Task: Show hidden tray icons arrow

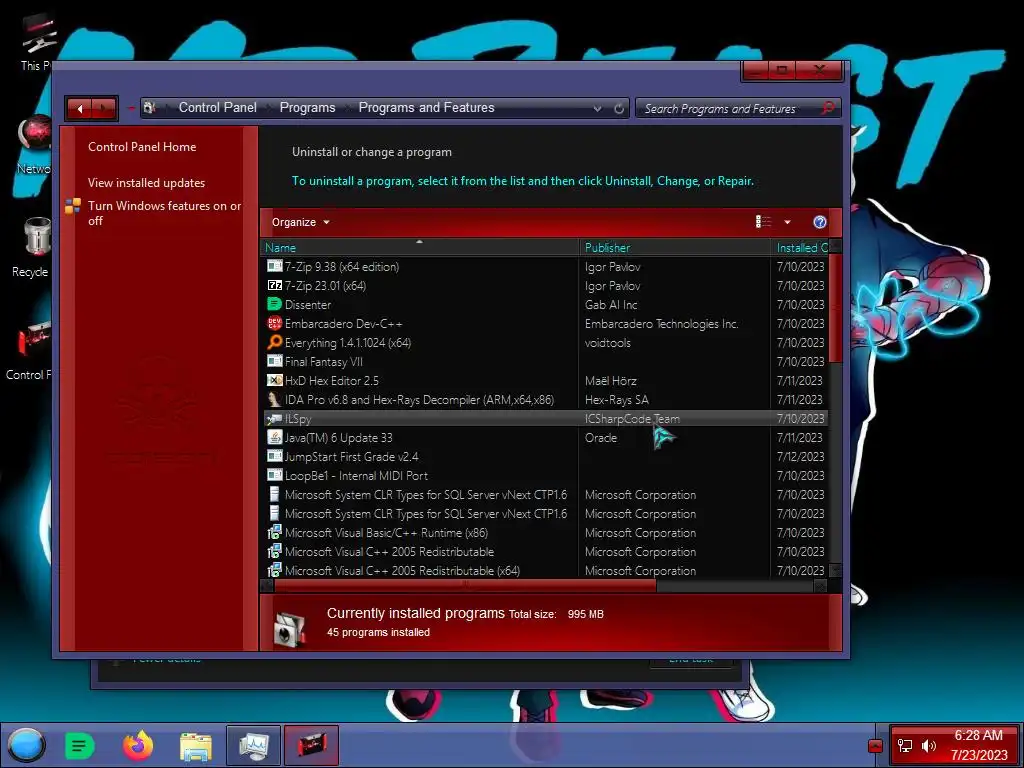Action: click(875, 746)
